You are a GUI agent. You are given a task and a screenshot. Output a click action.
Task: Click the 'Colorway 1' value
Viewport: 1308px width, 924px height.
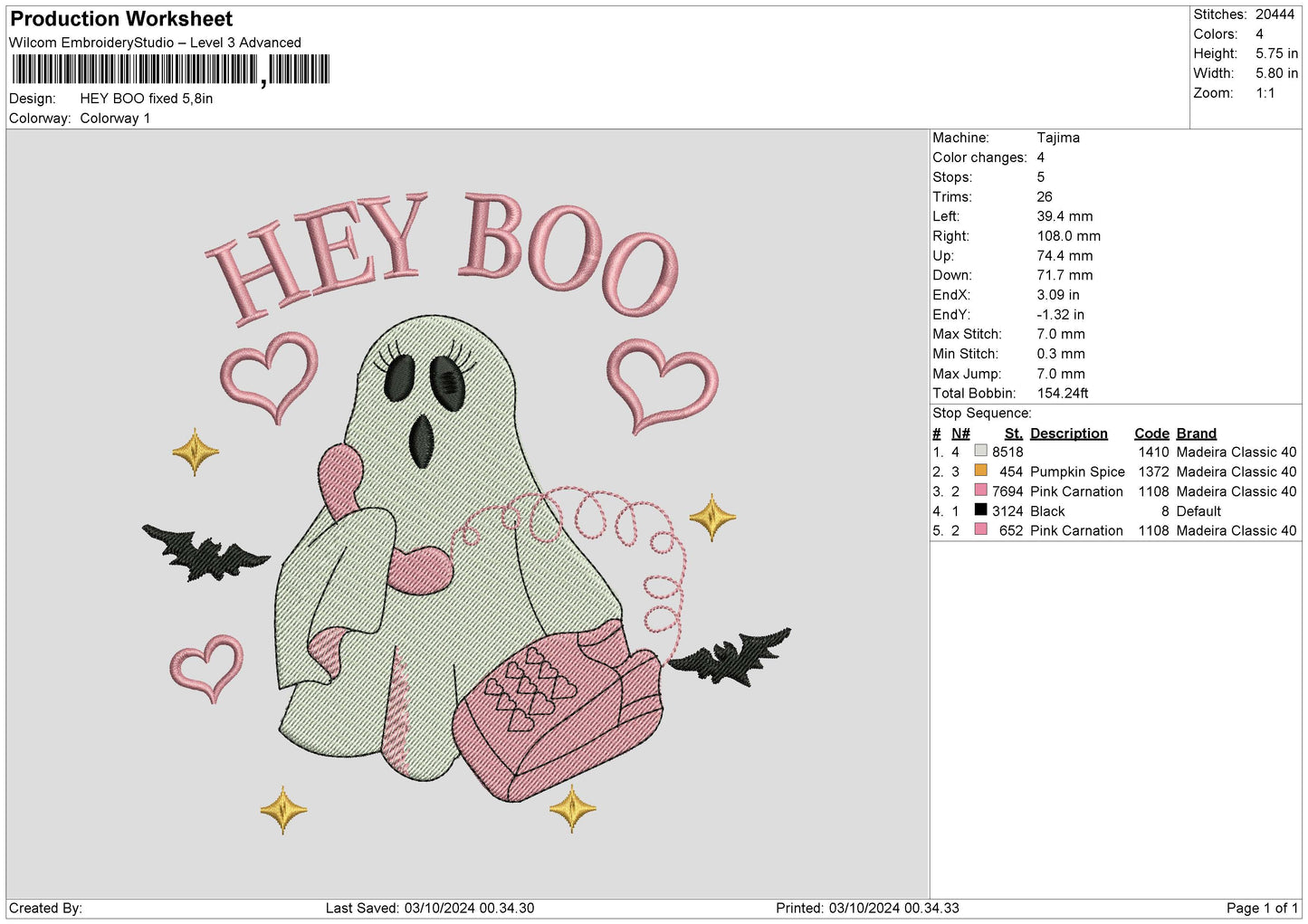[115, 119]
